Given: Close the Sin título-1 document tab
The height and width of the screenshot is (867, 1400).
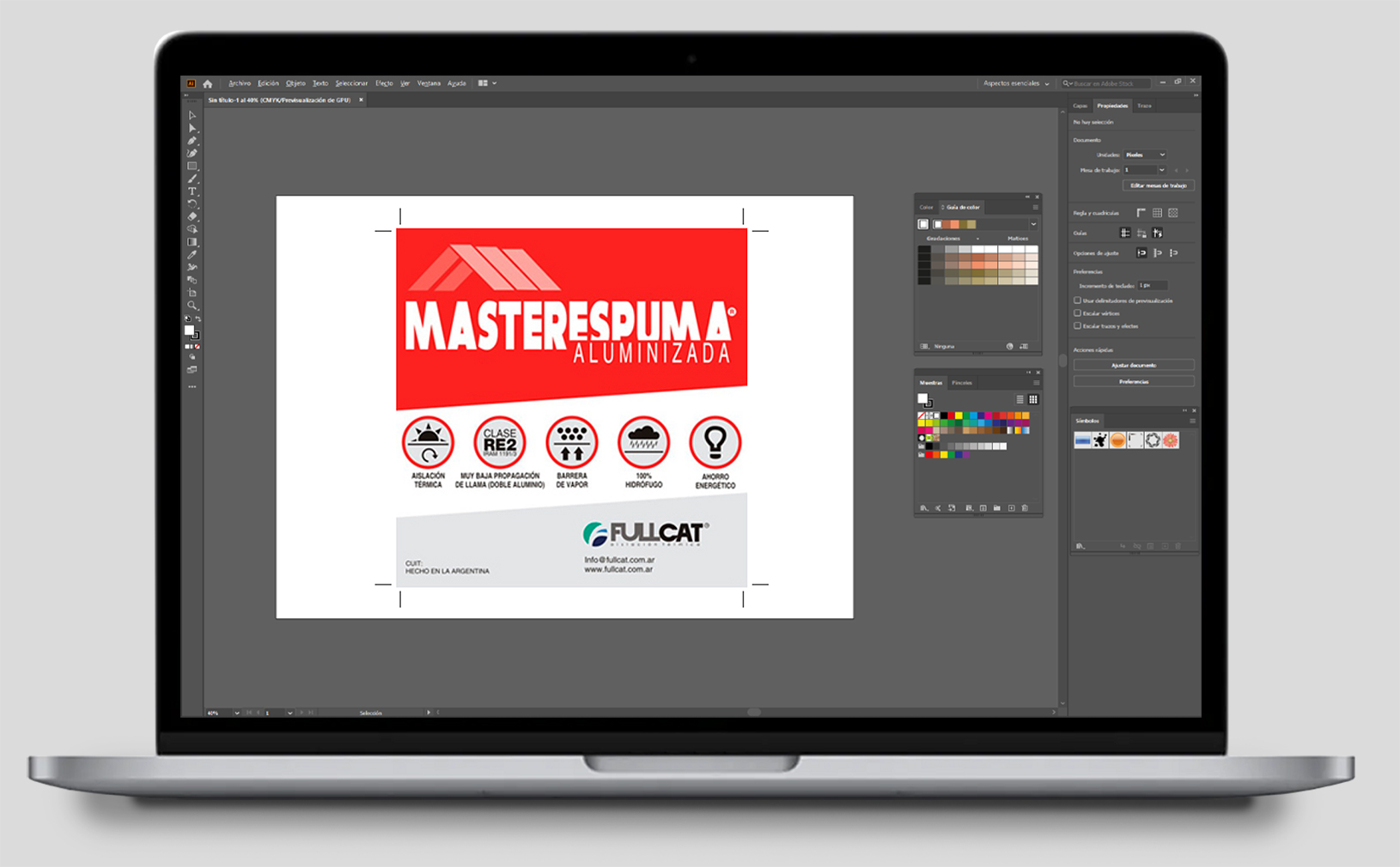Looking at the screenshot, I should [361, 100].
